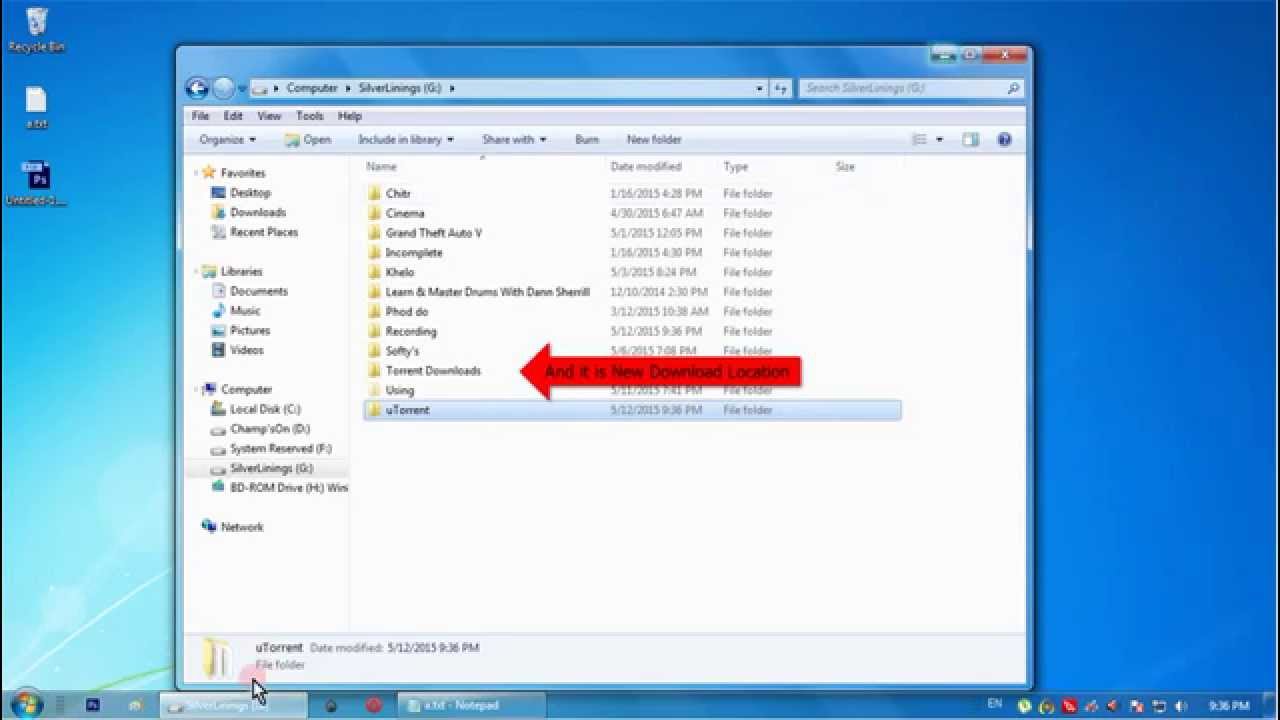Click the Chitr folder icon
This screenshot has height=720, width=1280.
point(374,193)
